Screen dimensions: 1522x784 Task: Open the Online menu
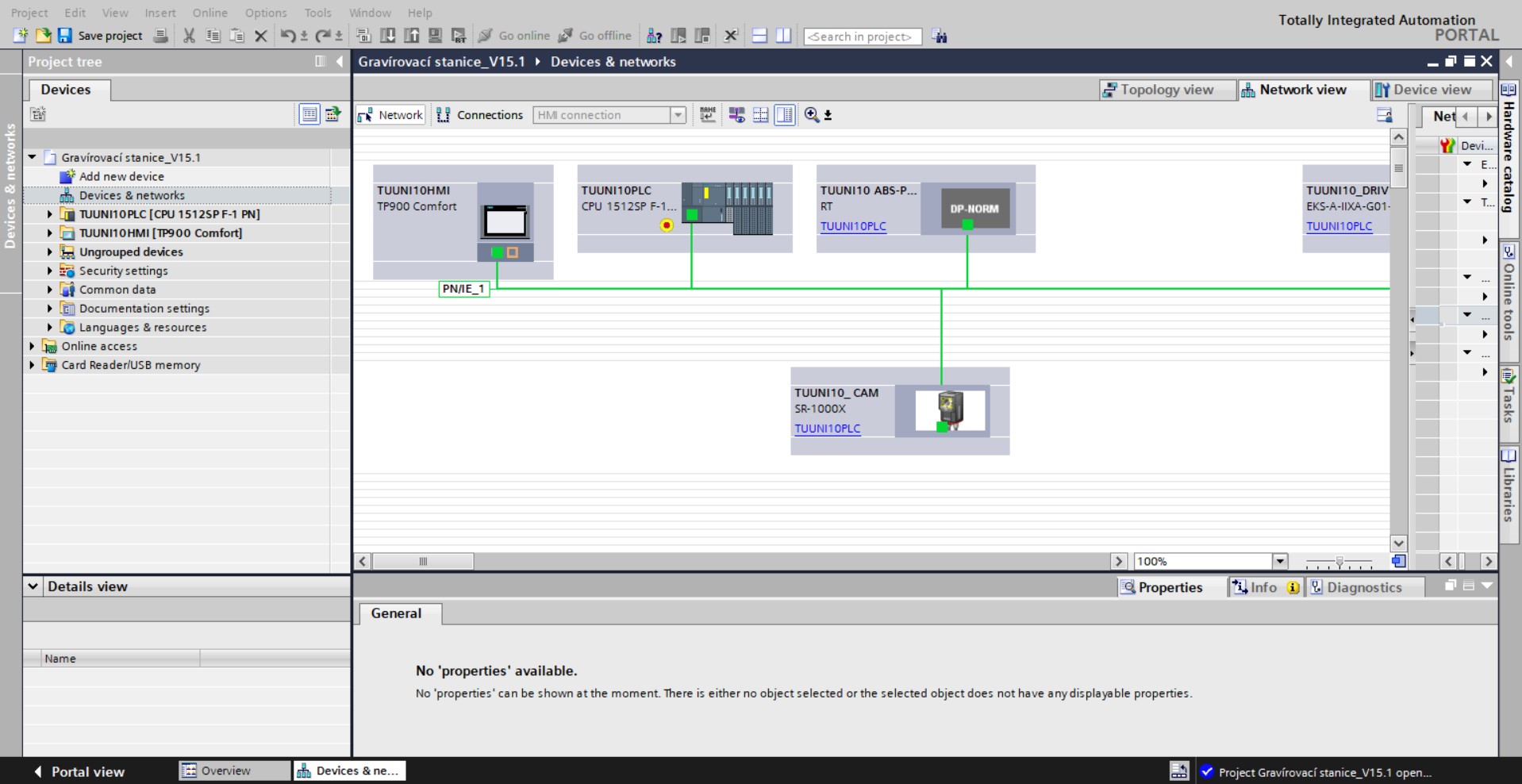209,13
